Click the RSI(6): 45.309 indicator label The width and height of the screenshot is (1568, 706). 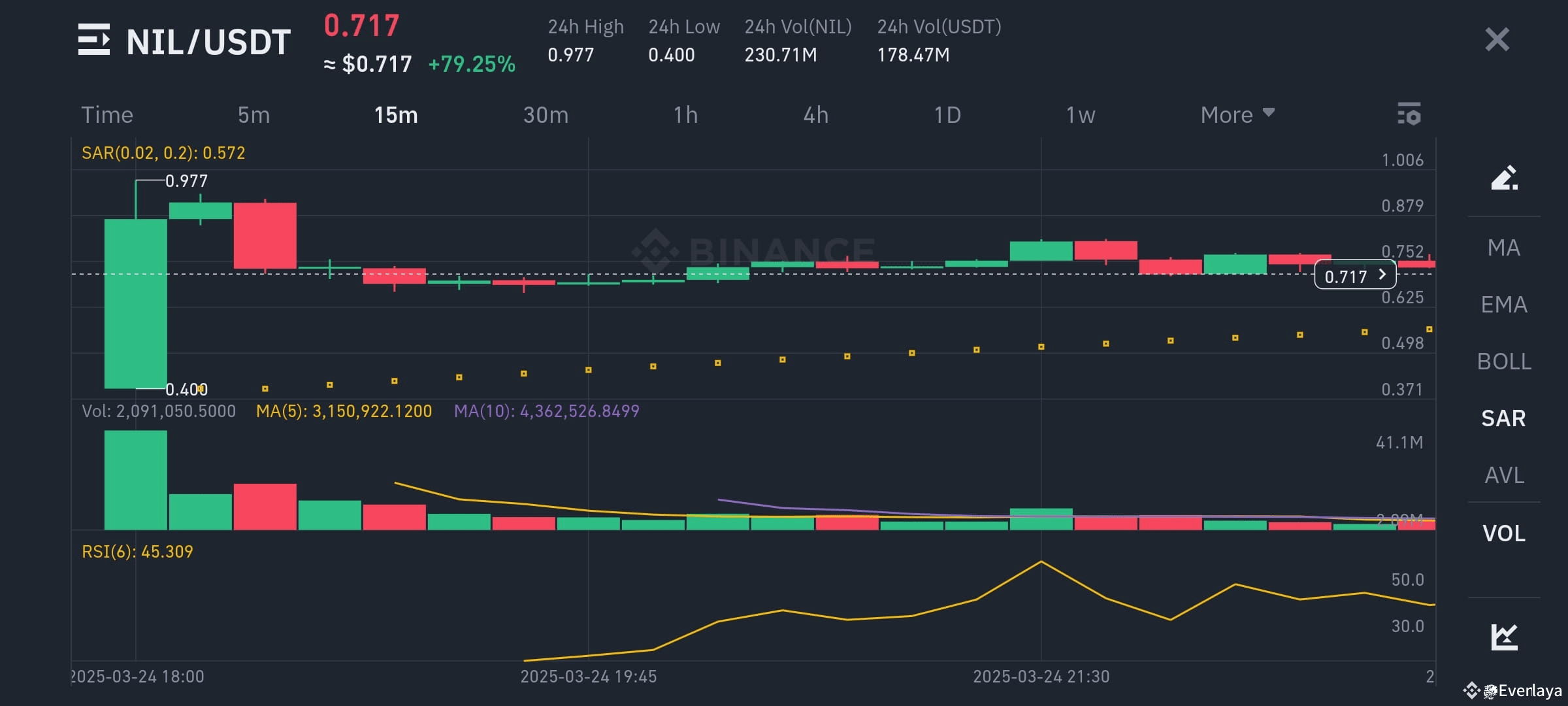(x=137, y=551)
